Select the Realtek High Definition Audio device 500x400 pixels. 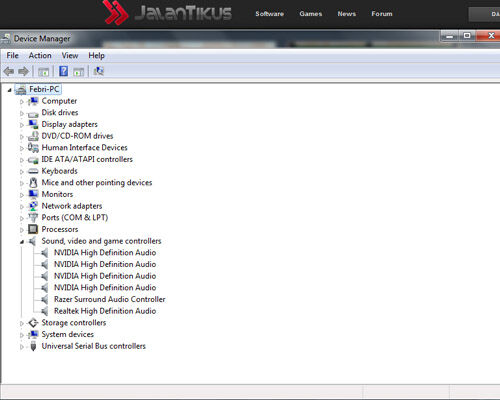tap(105, 311)
